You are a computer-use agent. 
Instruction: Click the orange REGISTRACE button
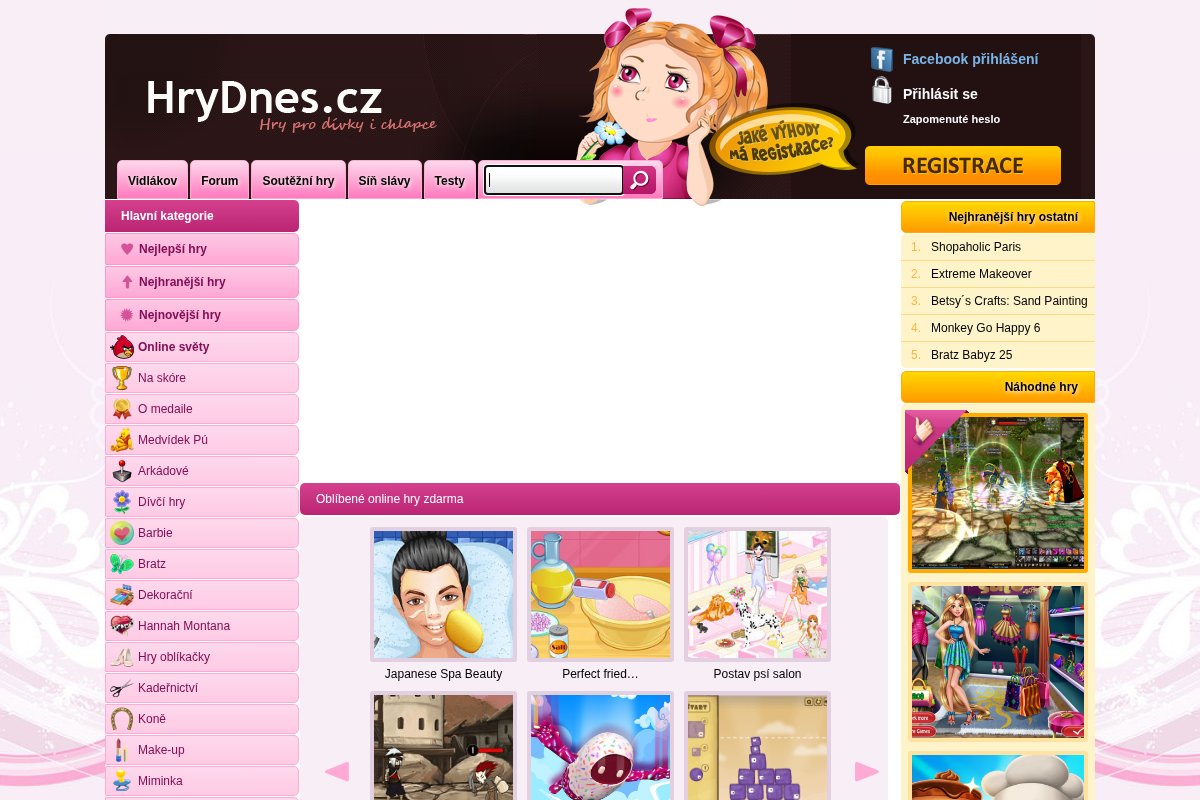point(963,166)
